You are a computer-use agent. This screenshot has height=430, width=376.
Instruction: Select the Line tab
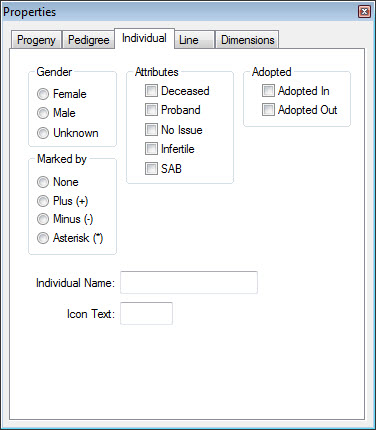pos(194,40)
